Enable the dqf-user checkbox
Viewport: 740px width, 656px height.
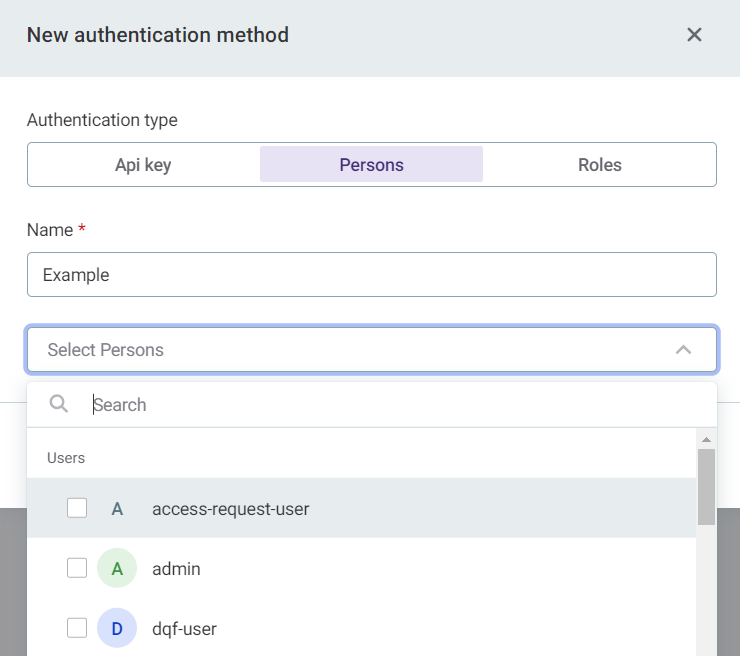tap(77, 628)
